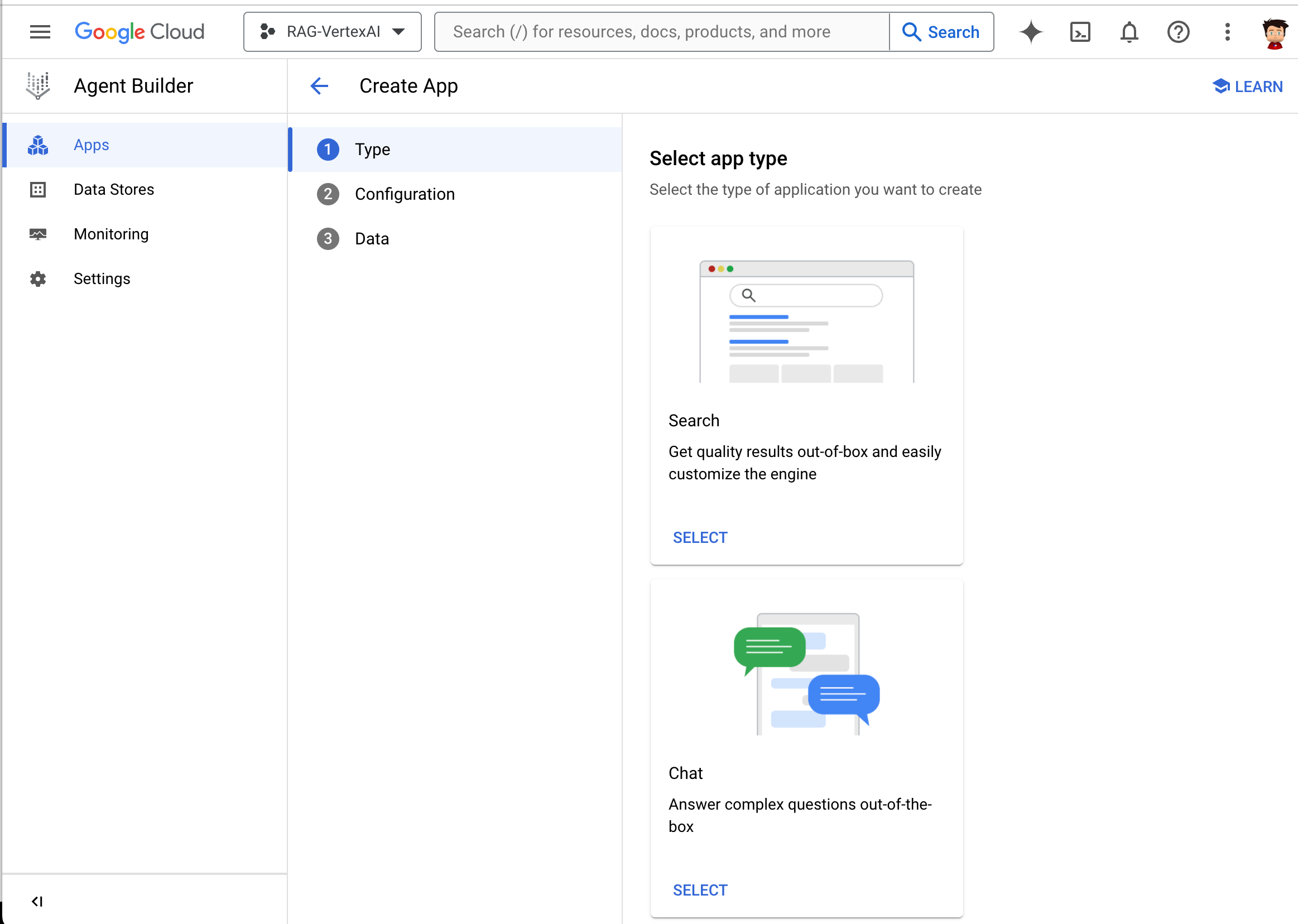The width and height of the screenshot is (1298, 924).
Task: Click the Gemini sparkle icon
Action: (x=1031, y=32)
